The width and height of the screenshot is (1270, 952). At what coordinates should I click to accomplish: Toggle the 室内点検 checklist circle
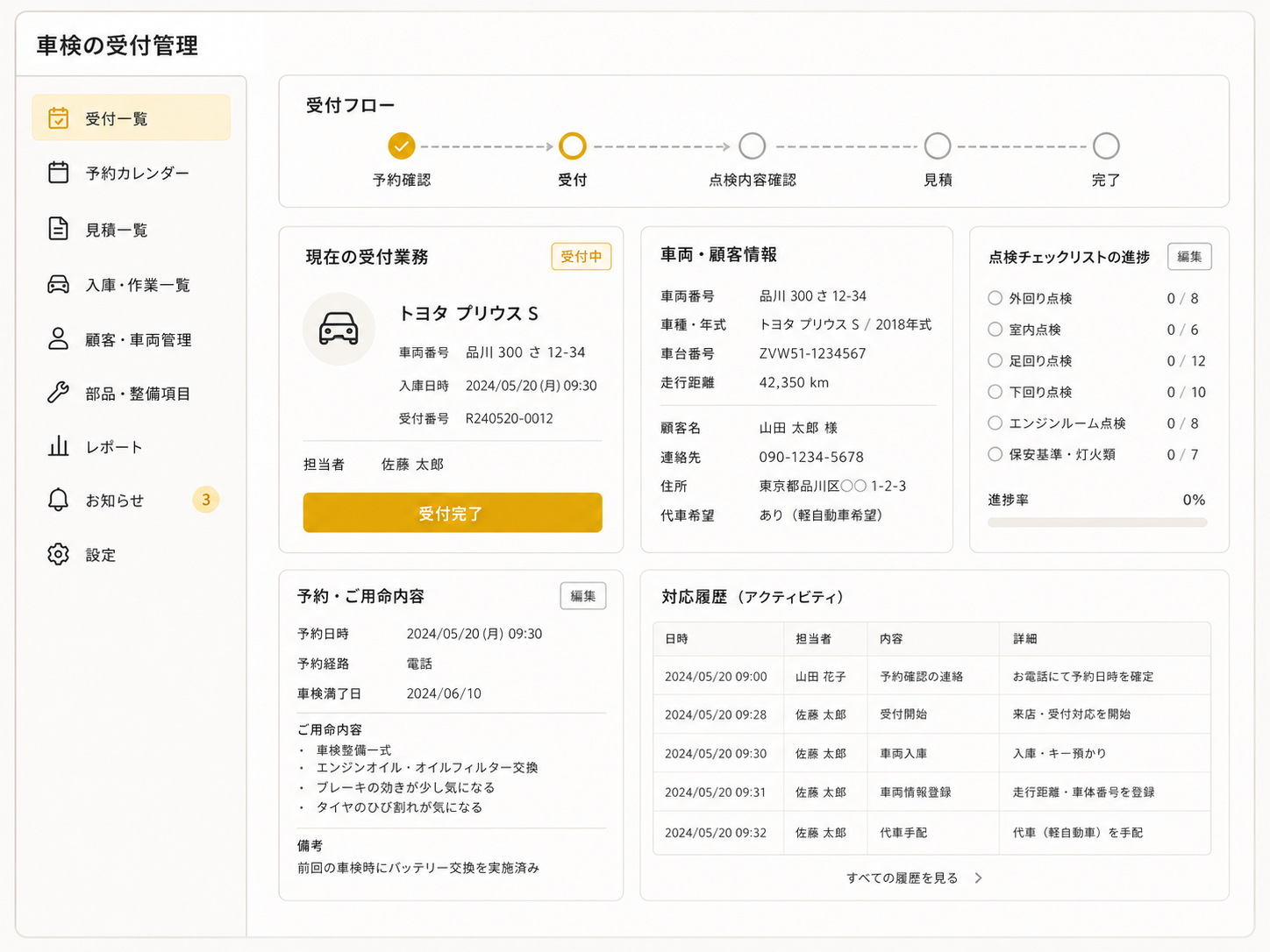[995, 330]
